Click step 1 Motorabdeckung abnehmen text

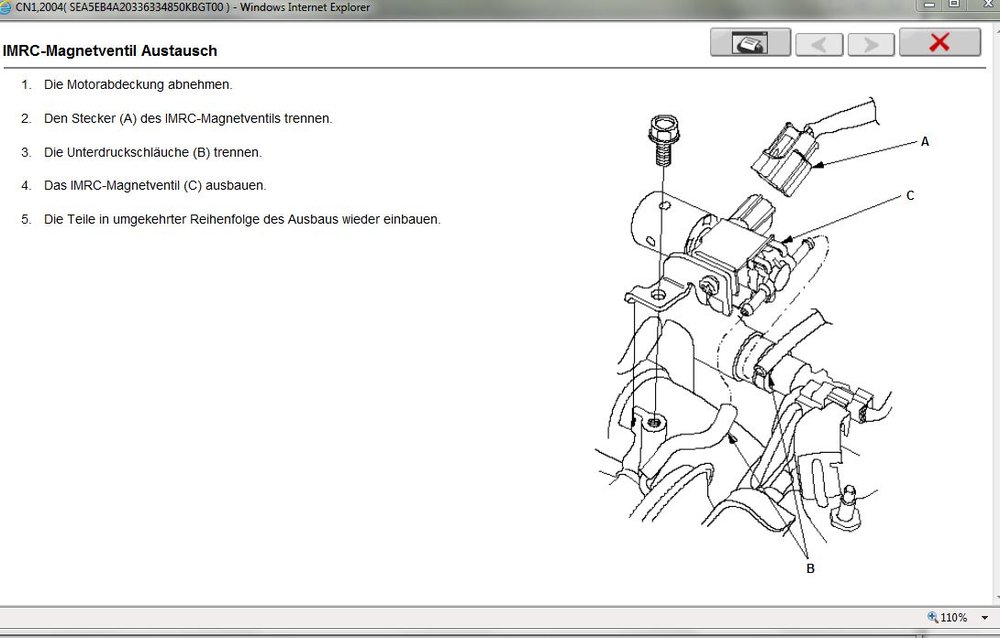point(138,85)
